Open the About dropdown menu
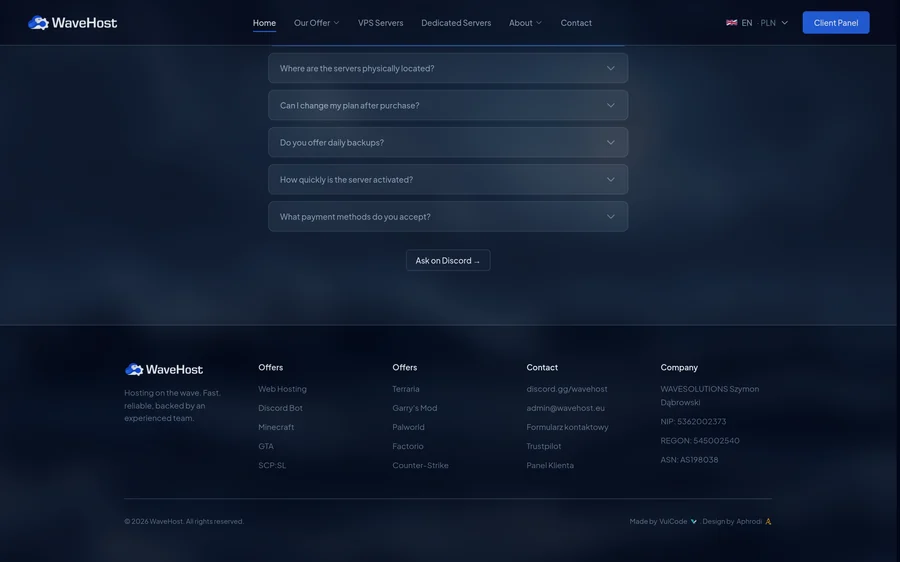Image resolution: width=900 pixels, height=562 pixels. 525,23
